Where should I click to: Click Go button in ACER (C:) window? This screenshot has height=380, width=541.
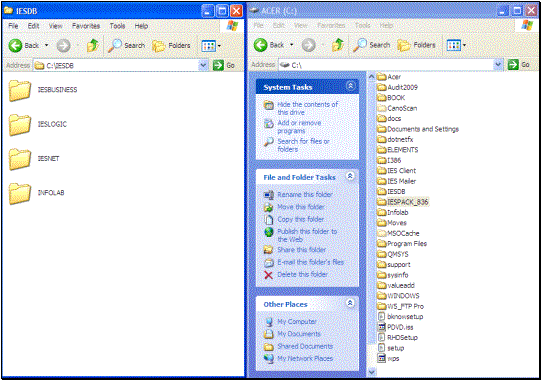point(519,64)
